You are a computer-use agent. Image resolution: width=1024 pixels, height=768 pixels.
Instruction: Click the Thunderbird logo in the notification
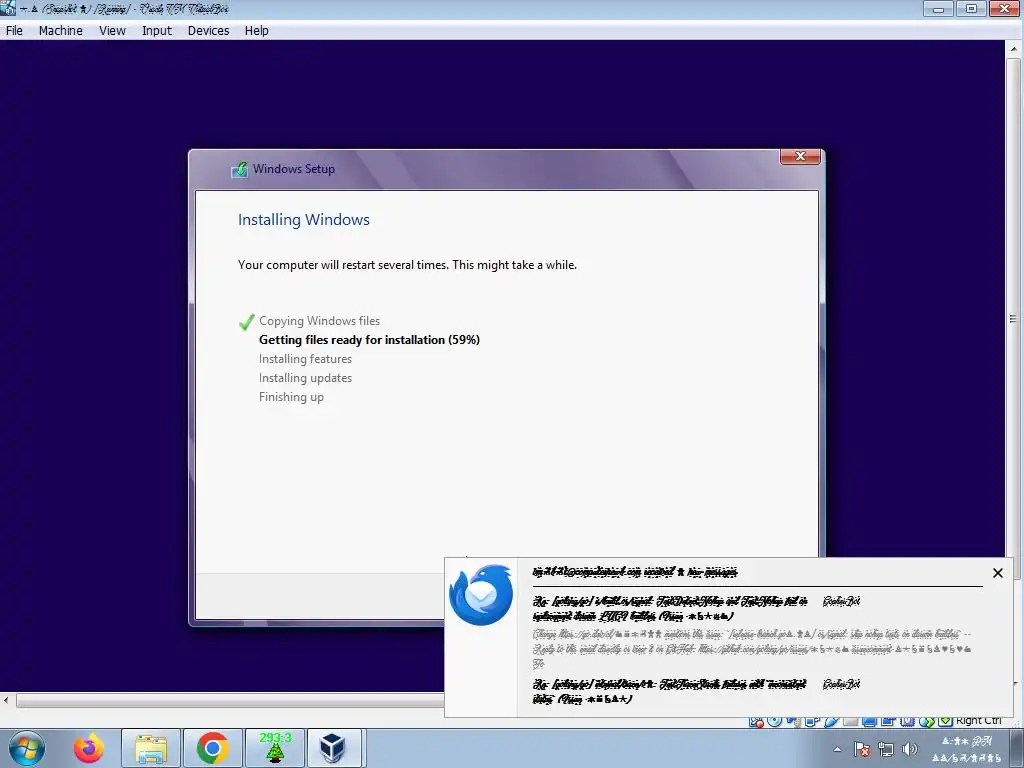(x=481, y=595)
